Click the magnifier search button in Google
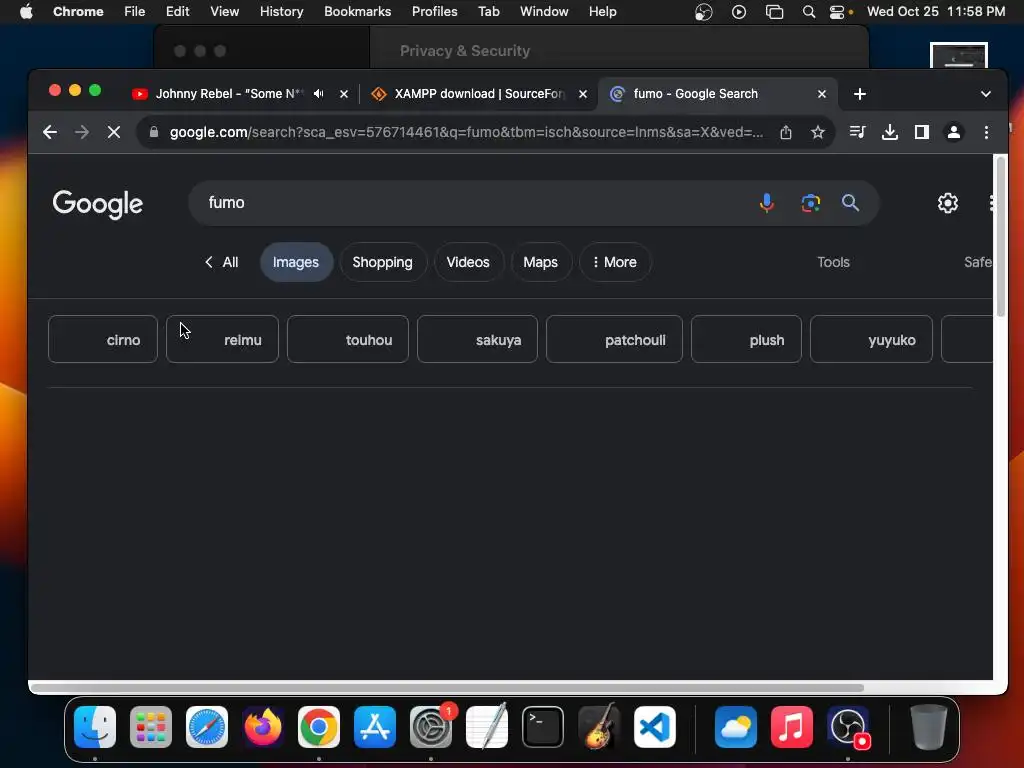This screenshot has height=768, width=1024. [x=850, y=203]
